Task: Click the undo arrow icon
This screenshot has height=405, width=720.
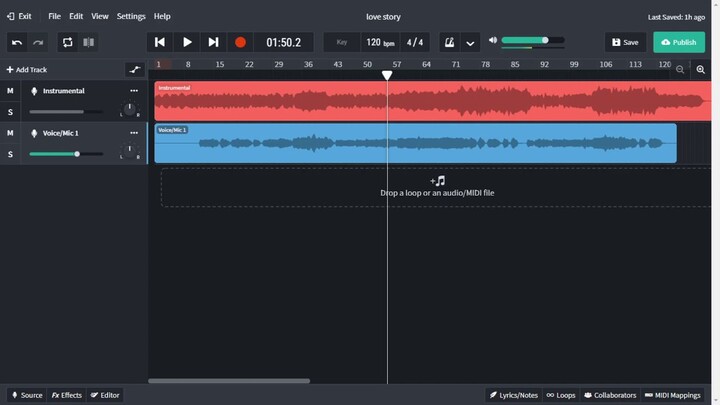Action: (x=17, y=42)
